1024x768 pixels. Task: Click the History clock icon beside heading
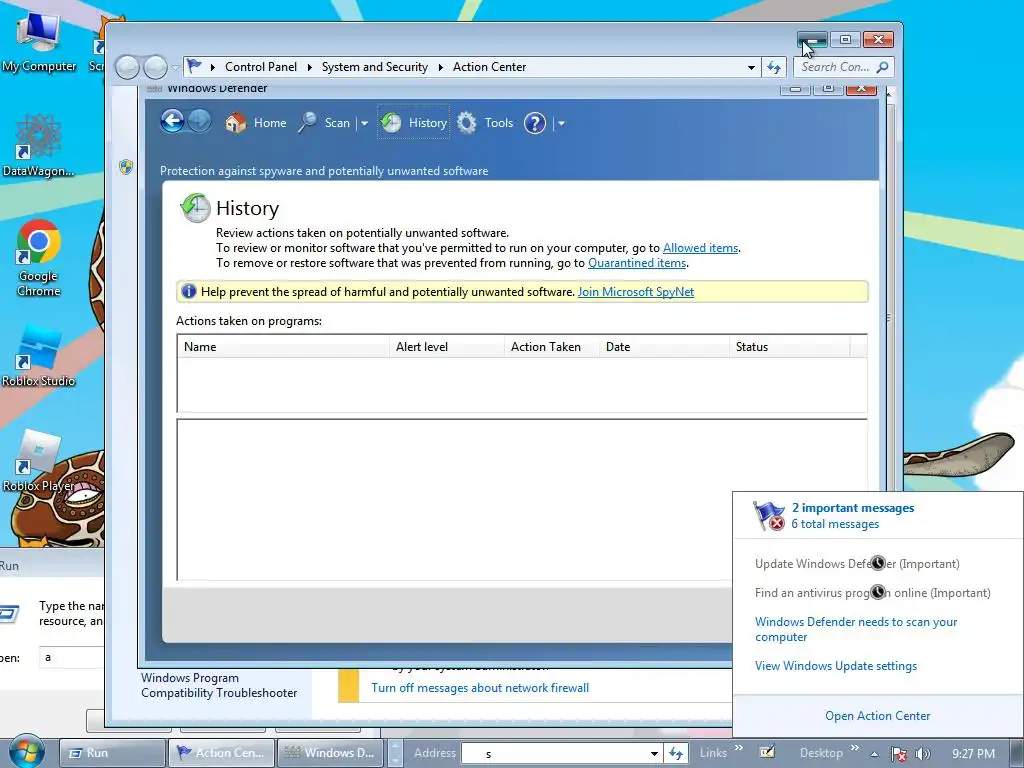click(x=195, y=208)
